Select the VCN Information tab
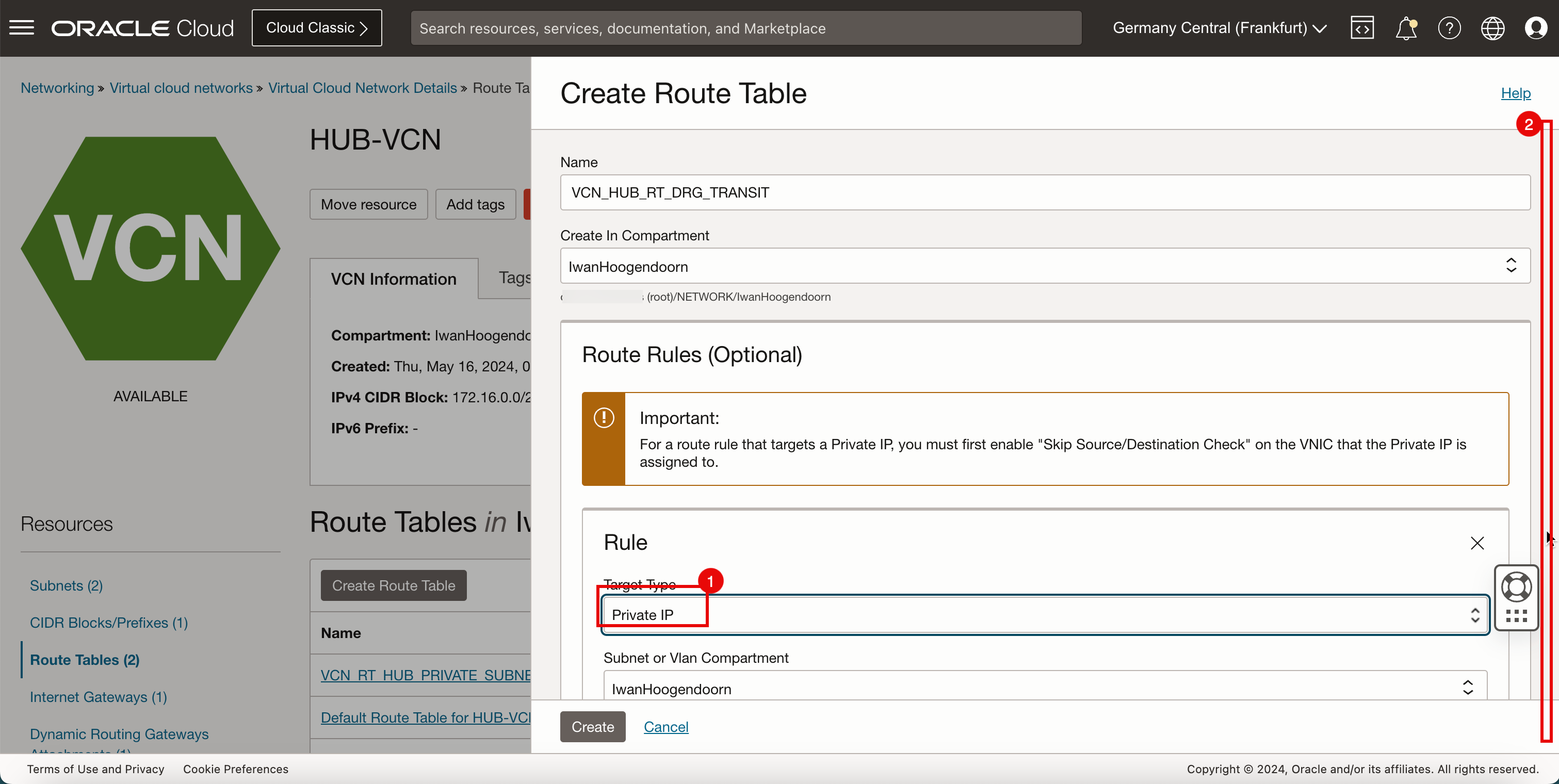 click(393, 278)
